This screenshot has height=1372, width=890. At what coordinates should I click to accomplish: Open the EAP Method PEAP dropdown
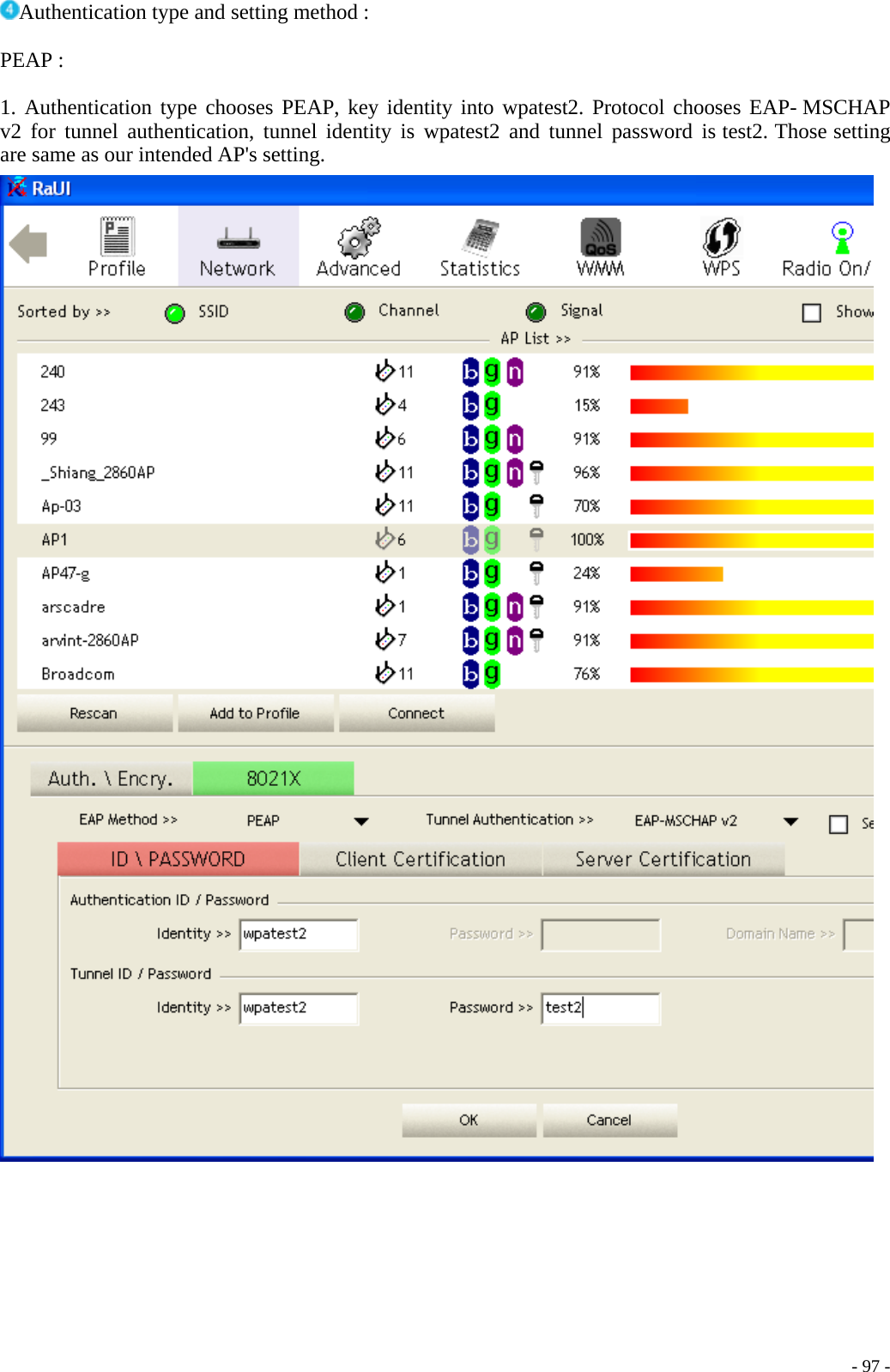coord(361,821)
